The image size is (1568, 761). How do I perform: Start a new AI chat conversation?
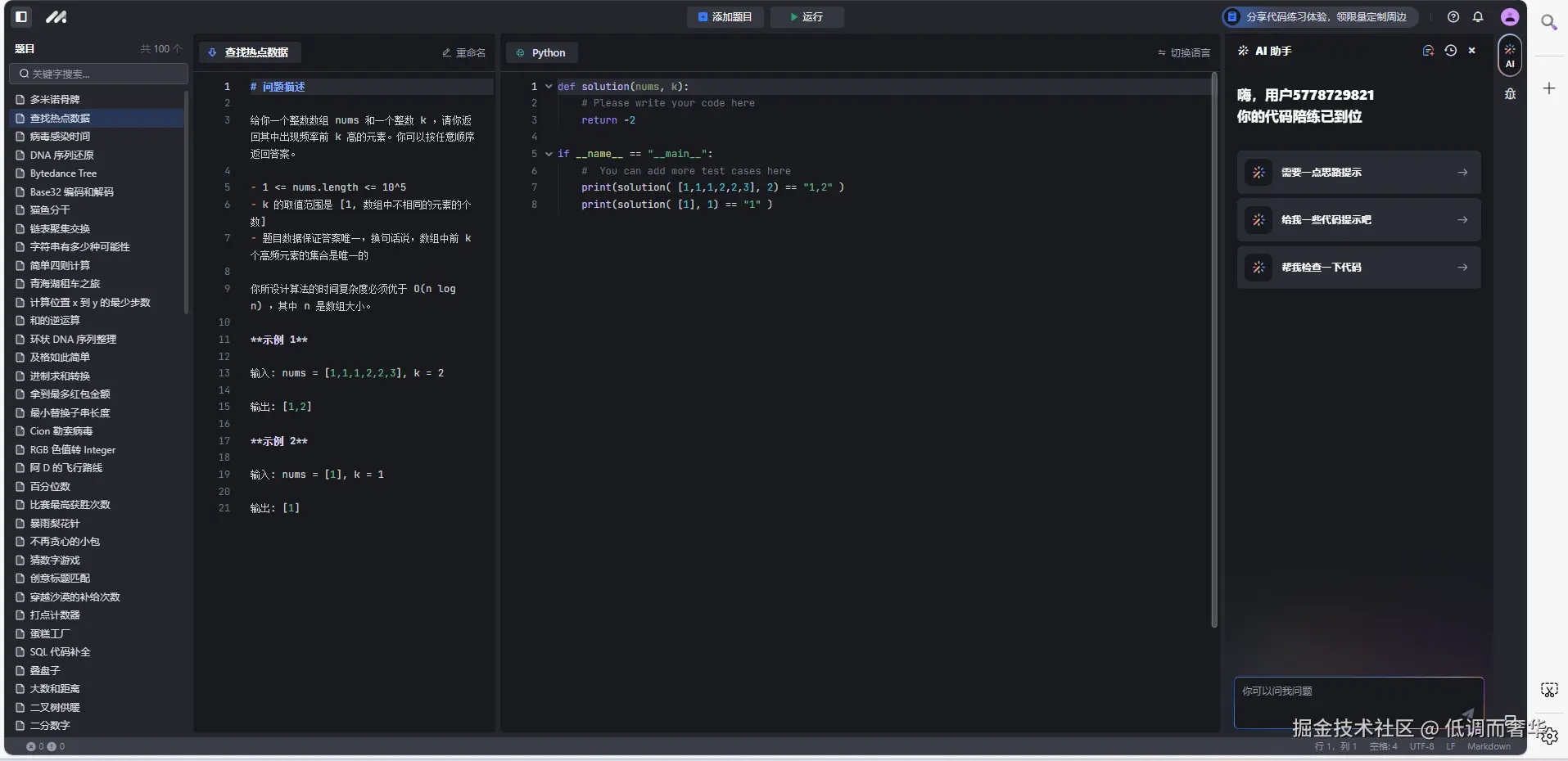point(1428,51)
